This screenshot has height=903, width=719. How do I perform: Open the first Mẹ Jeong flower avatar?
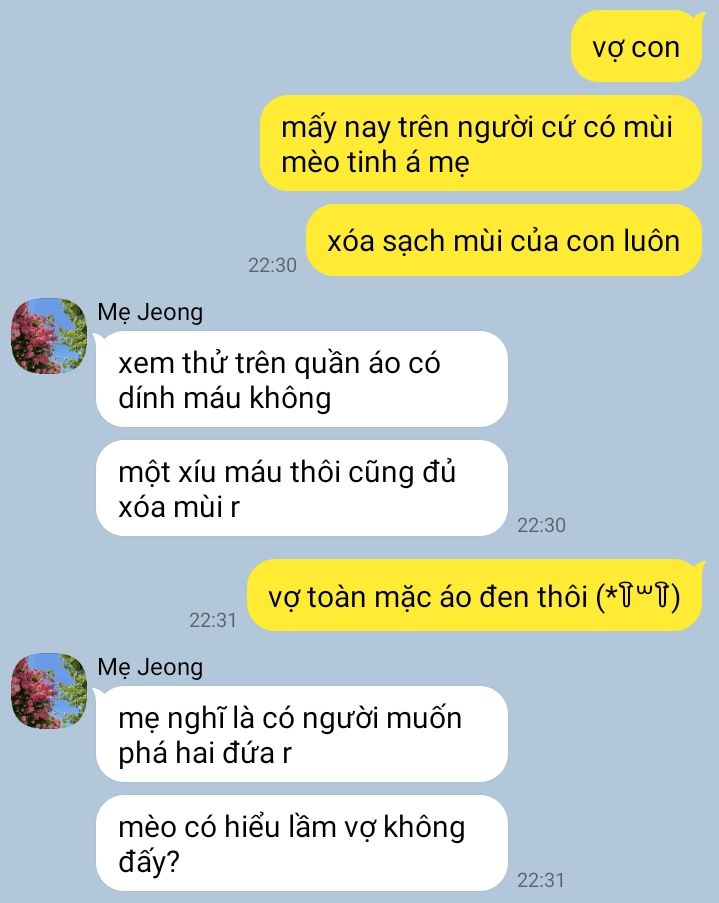48,336
